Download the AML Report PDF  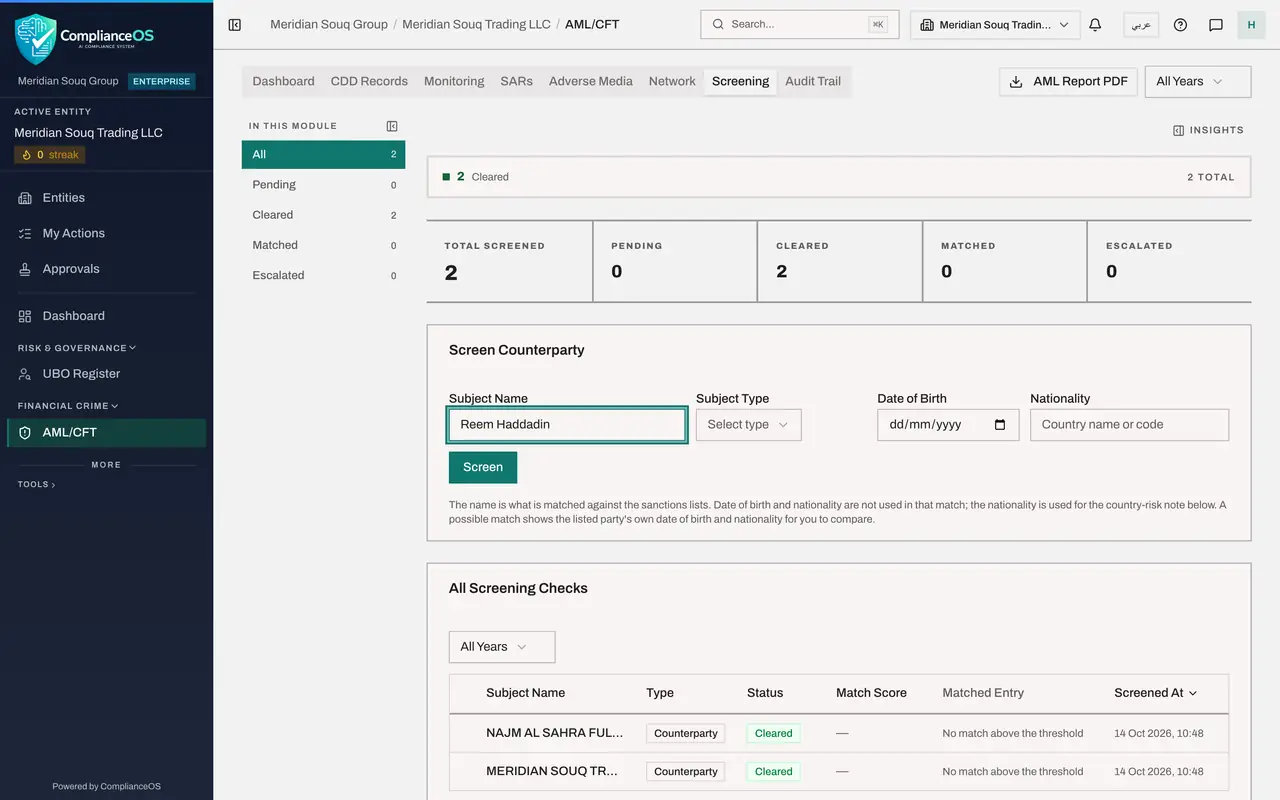1068,82
